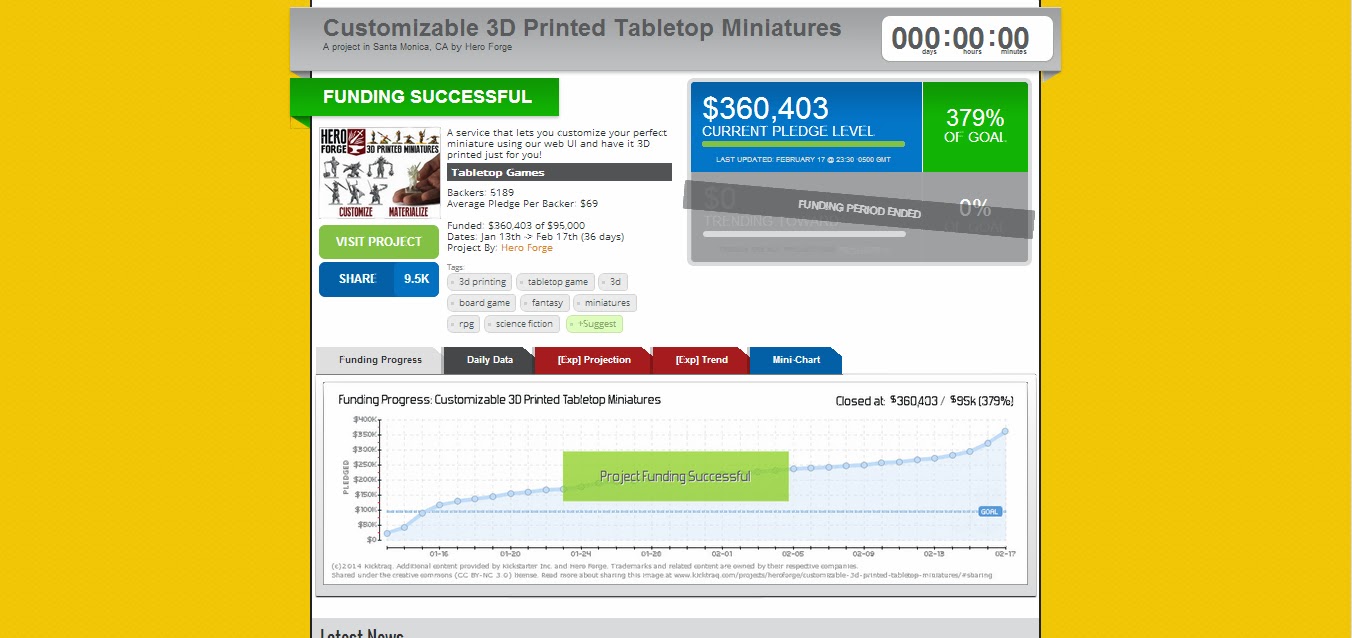This screenshot has height=638, width=1352.
Task: Click the '$400K' y-axis label
Action: (365, 420)
